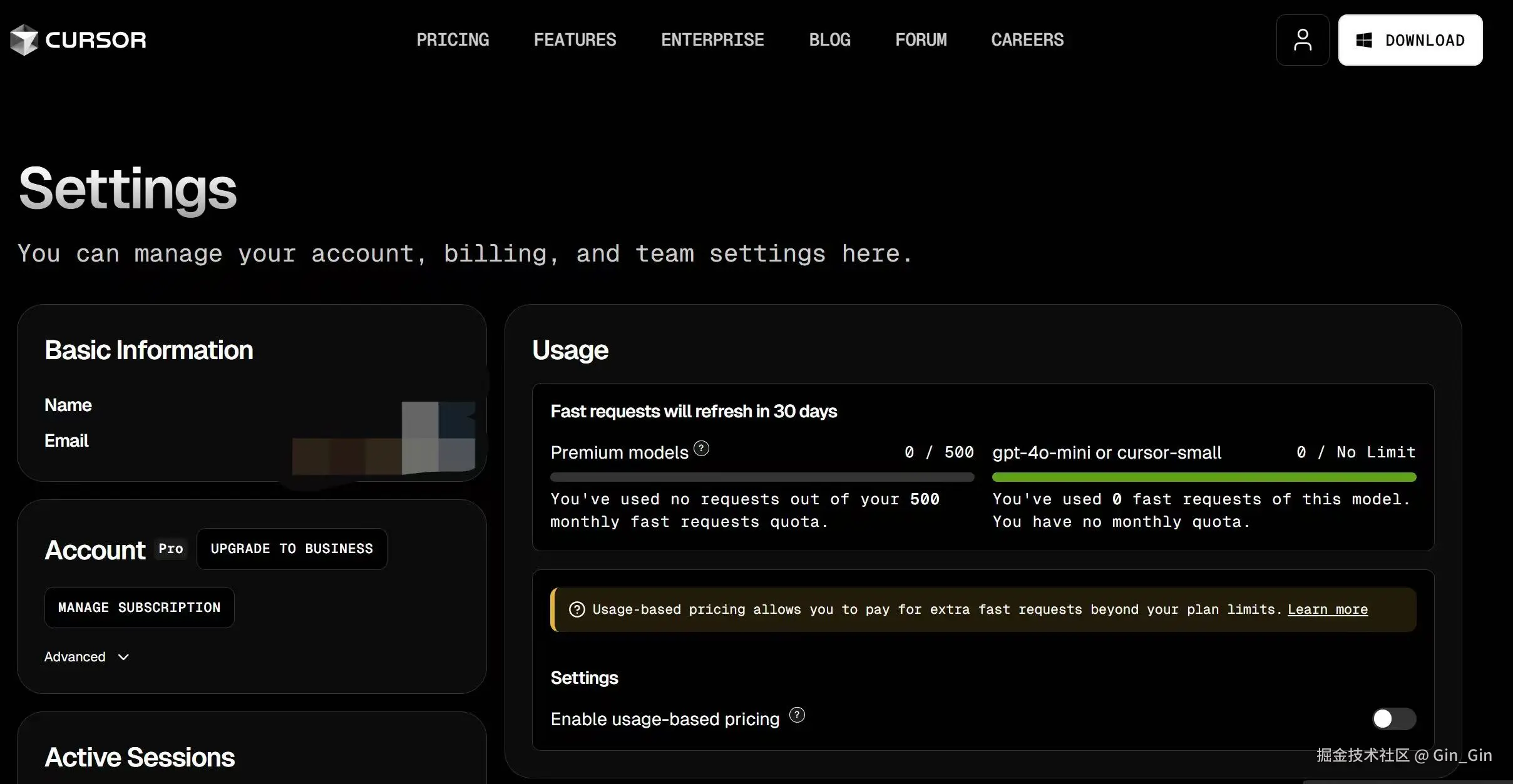
Task: Click the help icon beside Enable usage-based pricing
Action: (796, 715)
